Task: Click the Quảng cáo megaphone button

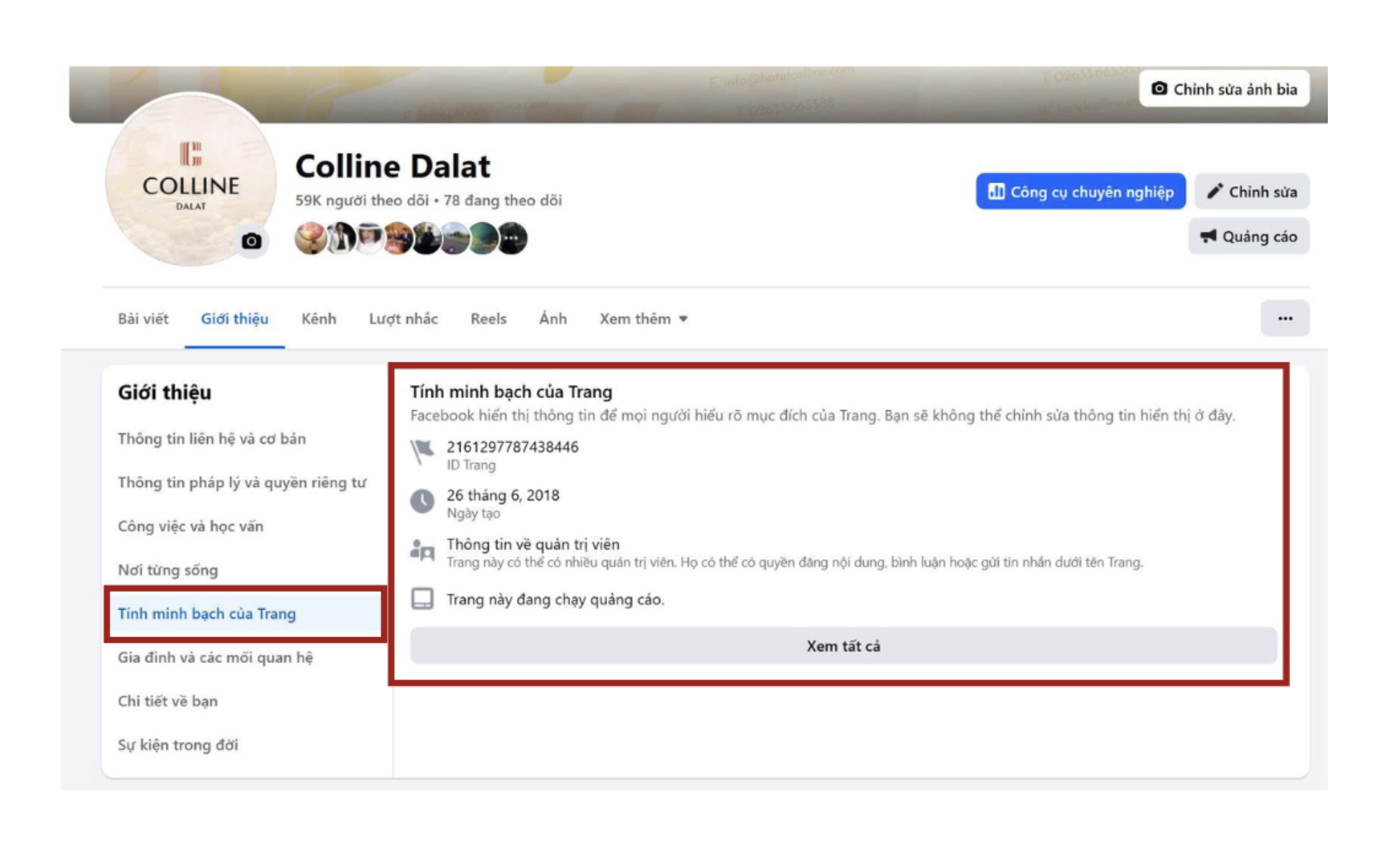Action: tap(1248, 236)
